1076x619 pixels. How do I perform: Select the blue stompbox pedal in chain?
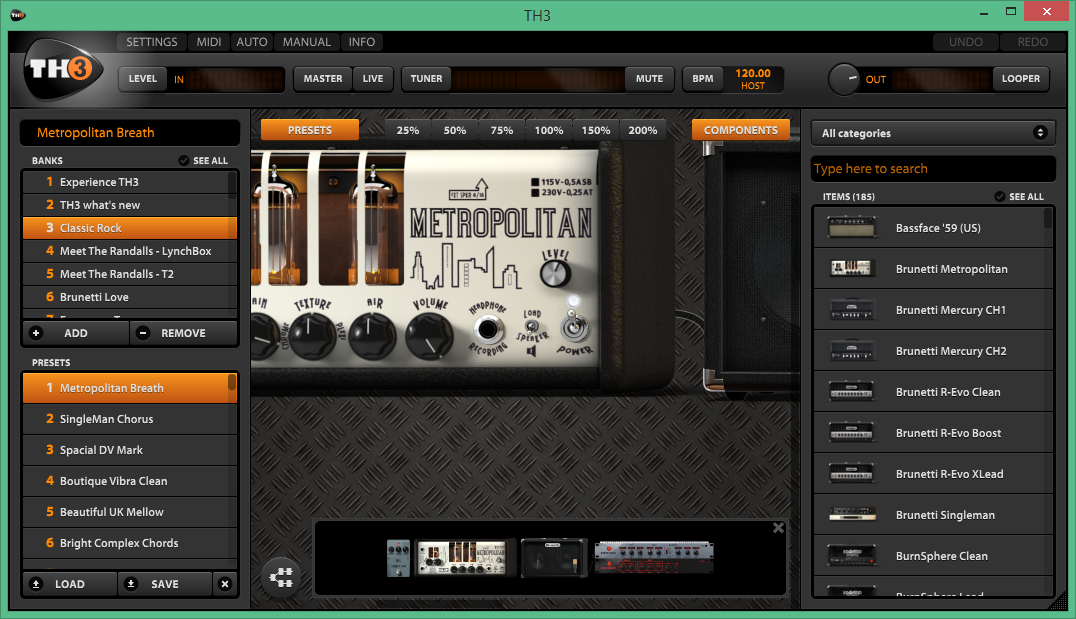tap(398, 557)
